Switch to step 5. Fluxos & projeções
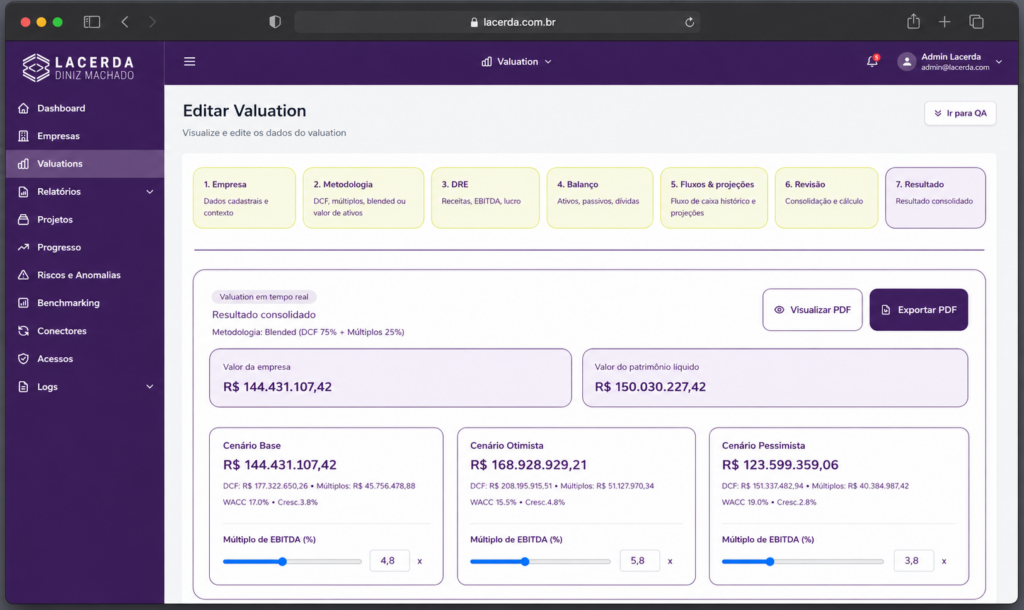 coord(714,198)
